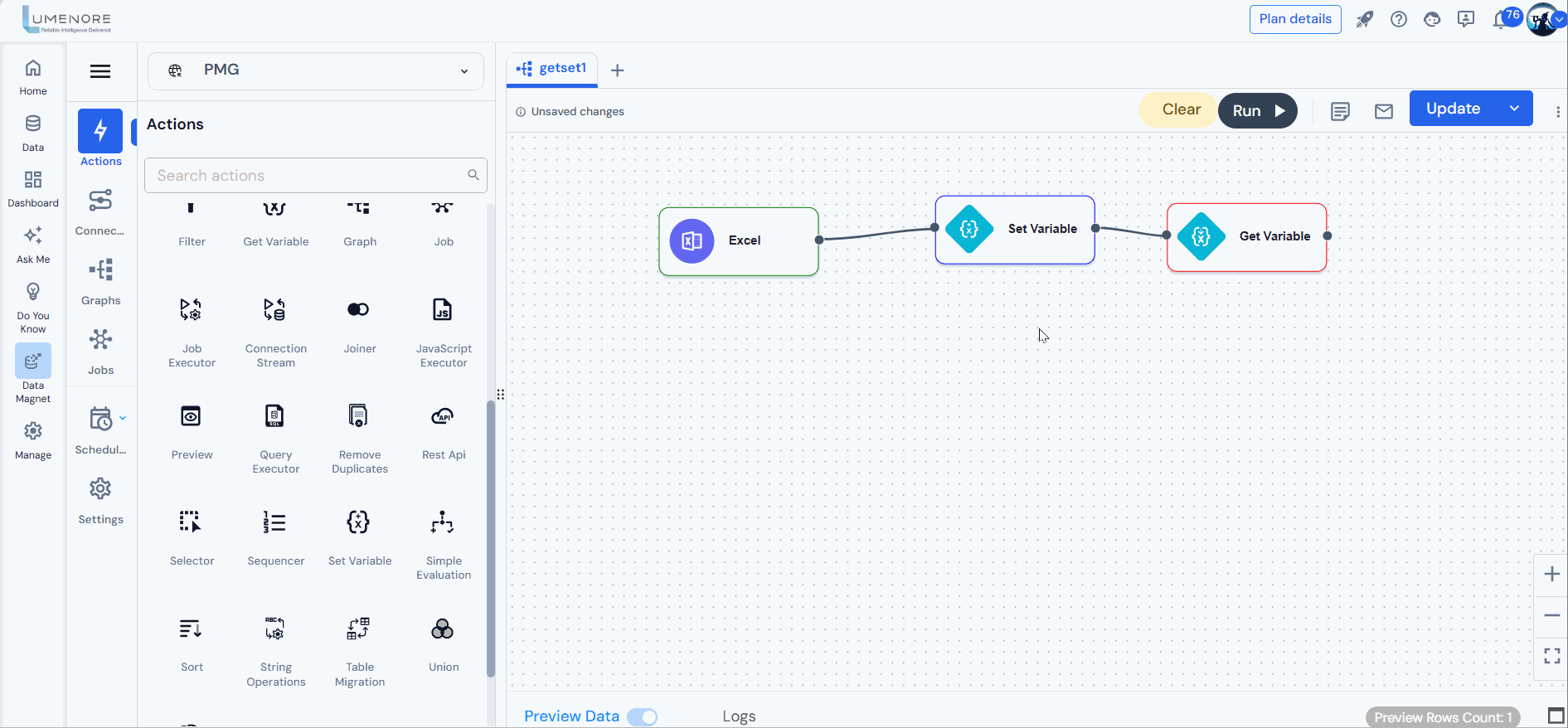Toggle fullscreen on the preview panel
The height and width of the screenshot is (728, 1568).
1556,716
